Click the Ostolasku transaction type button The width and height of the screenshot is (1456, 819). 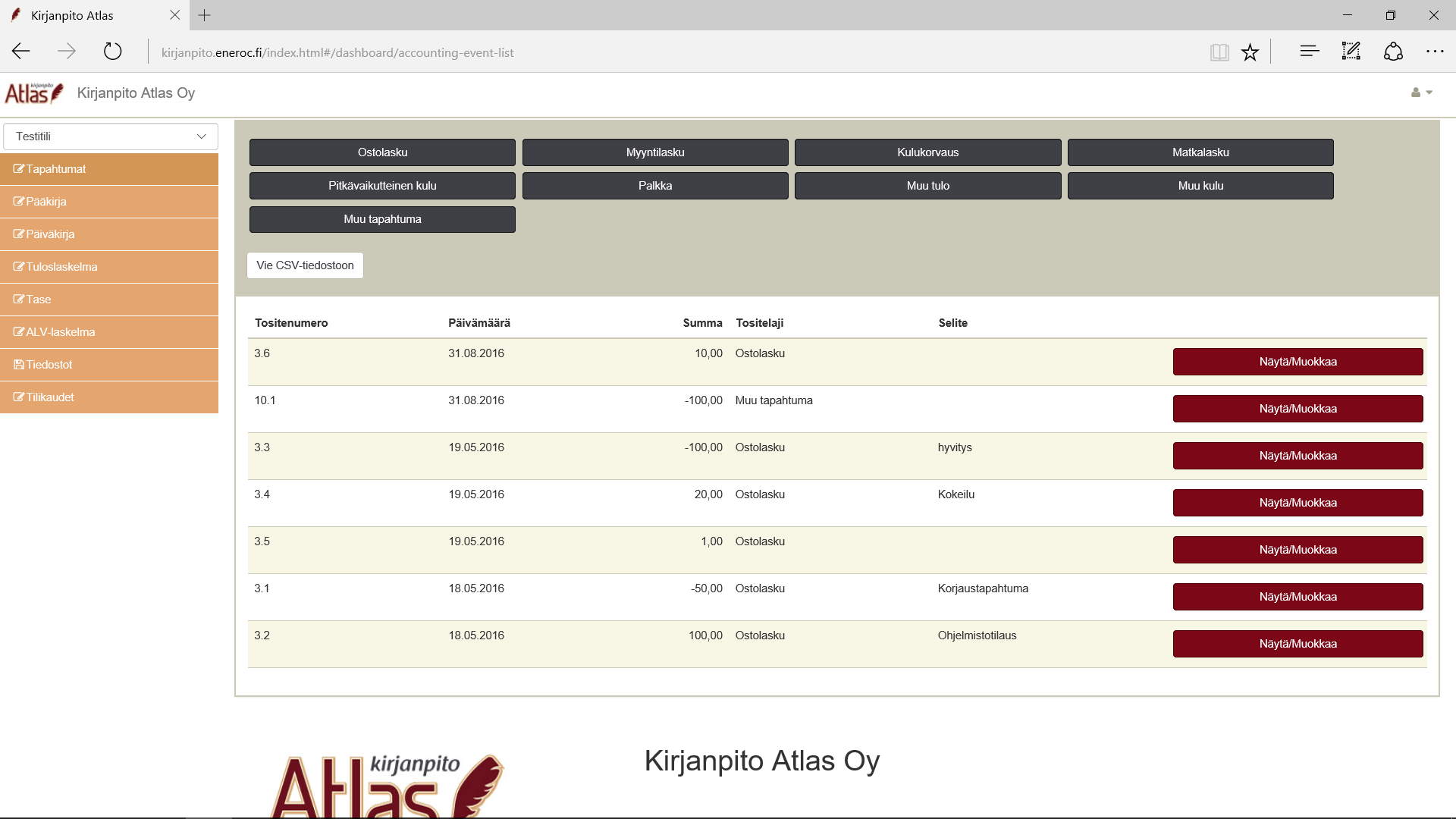(382, 152)
